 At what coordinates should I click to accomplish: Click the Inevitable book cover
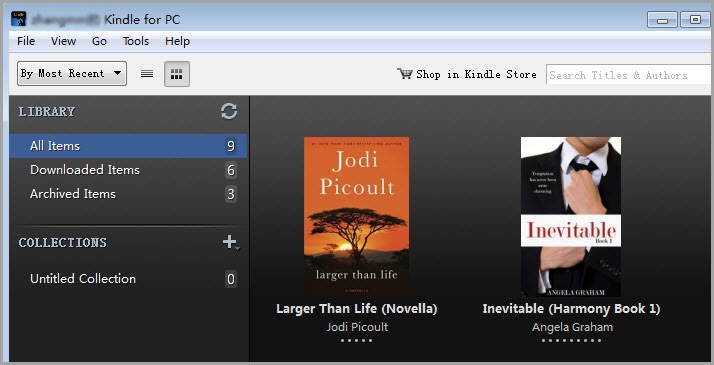coord(571,217)
